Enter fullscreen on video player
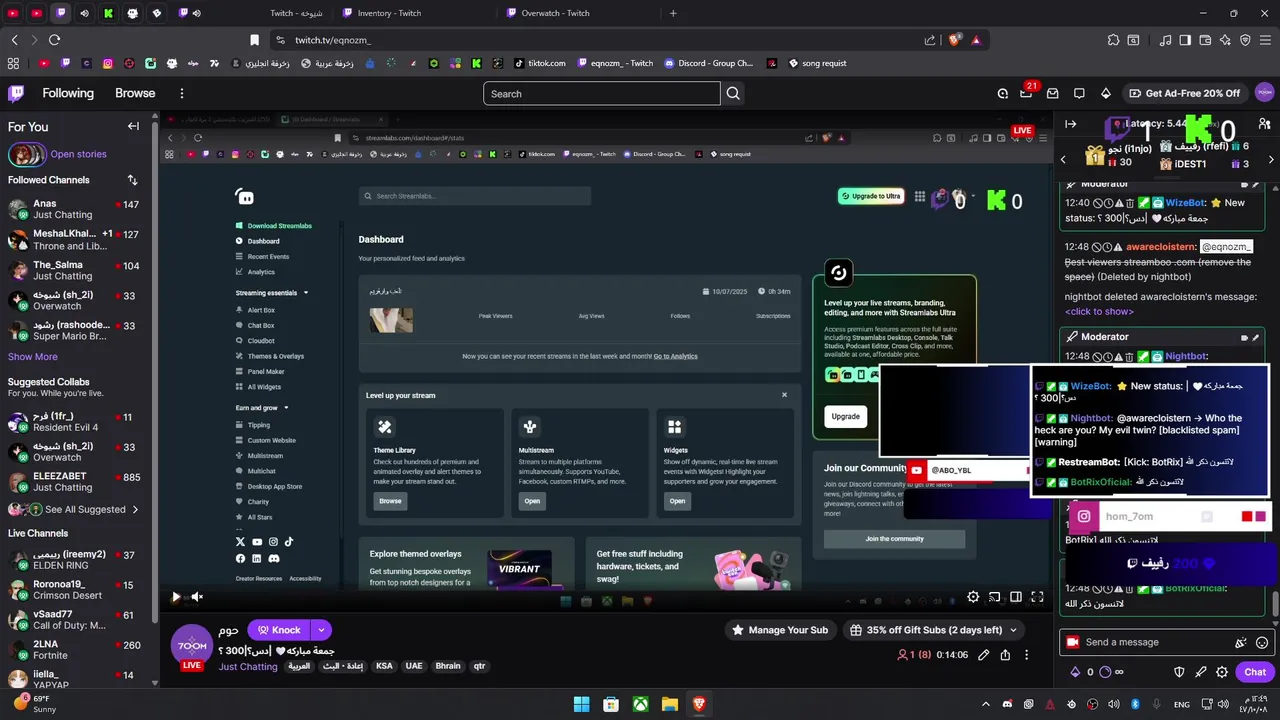This screenshot has width=1280, height=720. click(x=1037, y=597)
